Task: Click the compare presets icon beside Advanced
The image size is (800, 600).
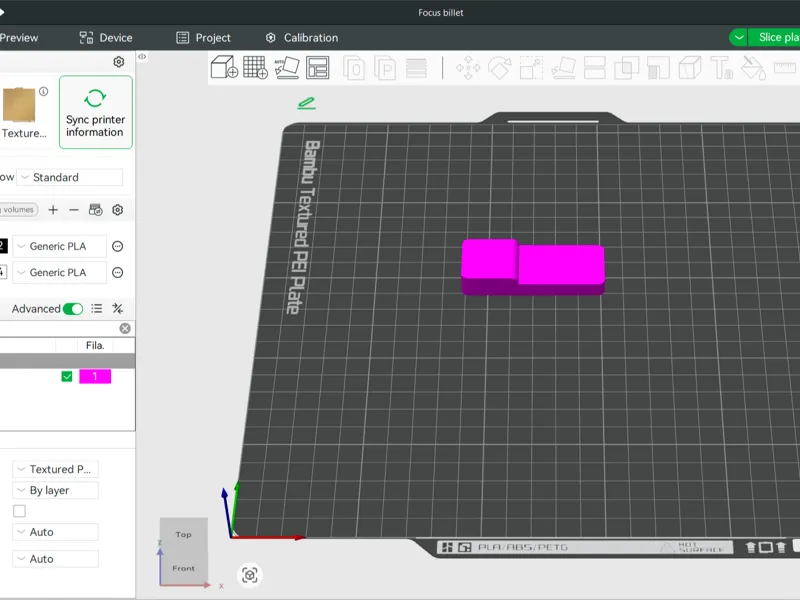Action: [x=117, y=308]
